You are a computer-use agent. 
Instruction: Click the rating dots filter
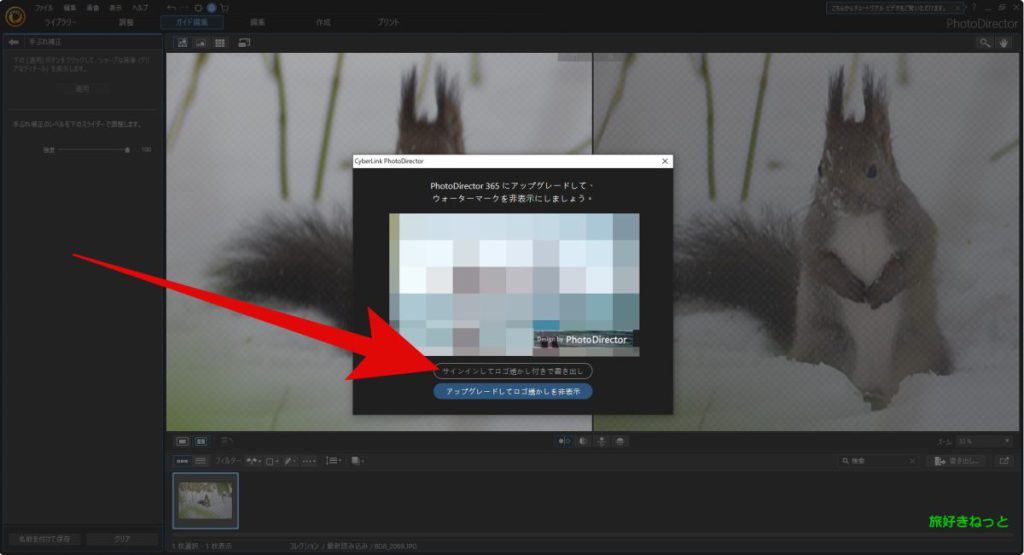click(309, 461)
